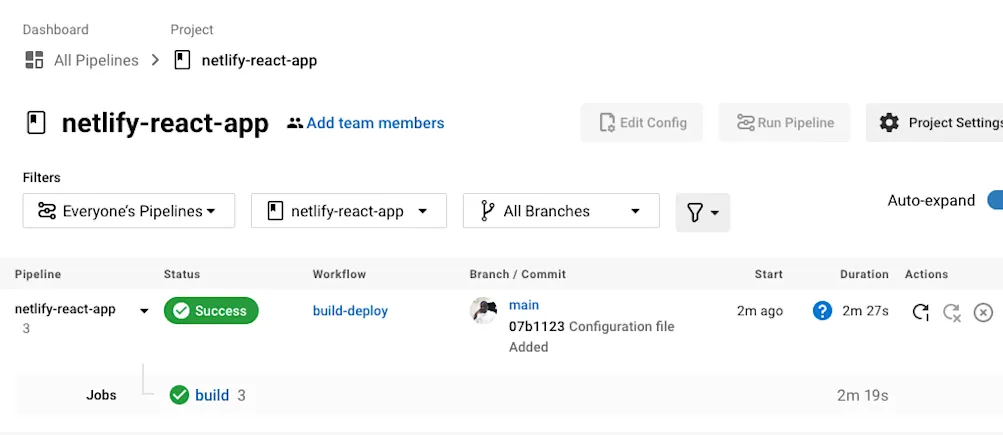1003x435 pixels.
Task: Click the Duration column header
Action: [x=864, y=274]
